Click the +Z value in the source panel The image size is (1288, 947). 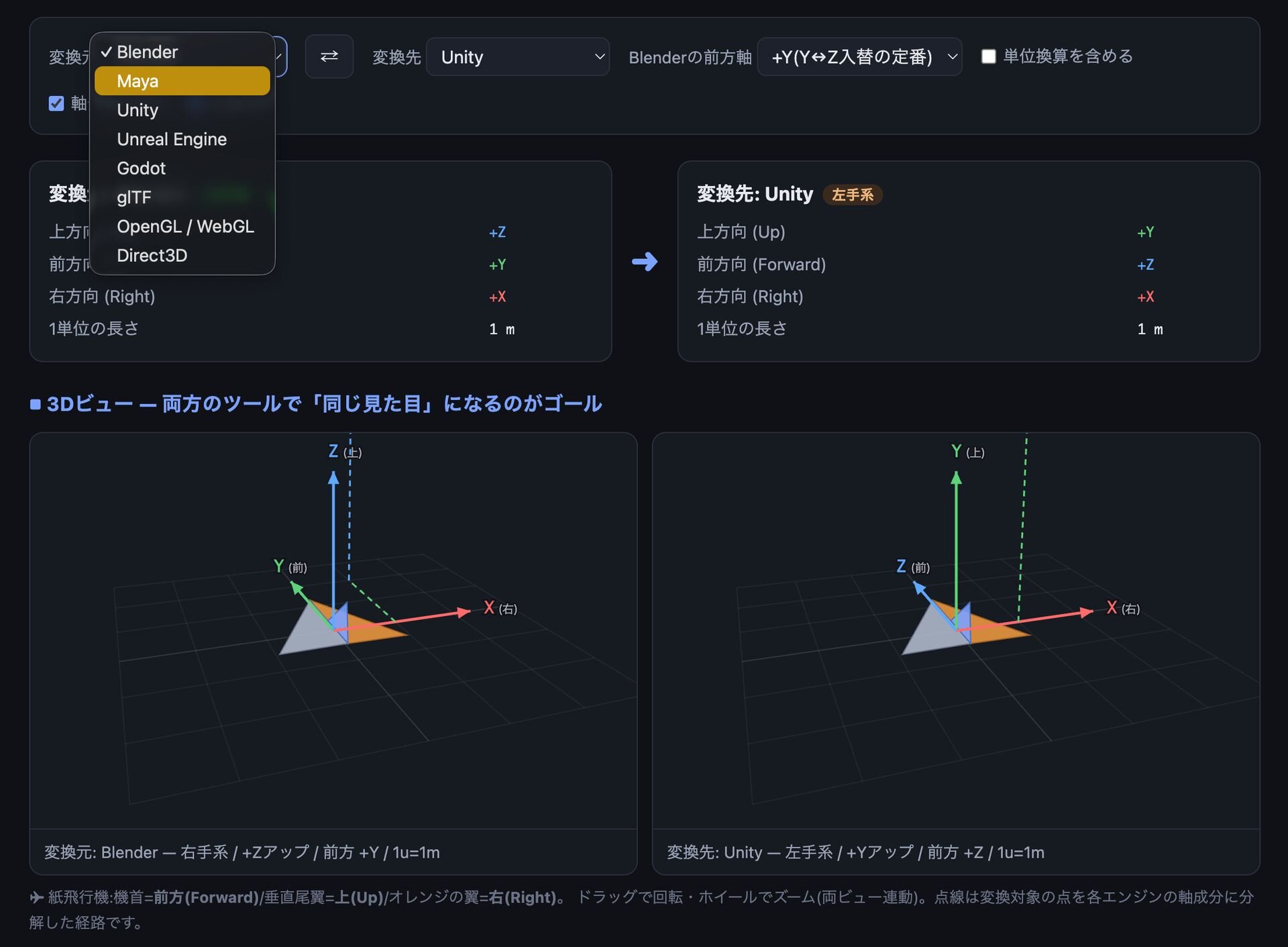pyautogui.click(x=497, y=232)
